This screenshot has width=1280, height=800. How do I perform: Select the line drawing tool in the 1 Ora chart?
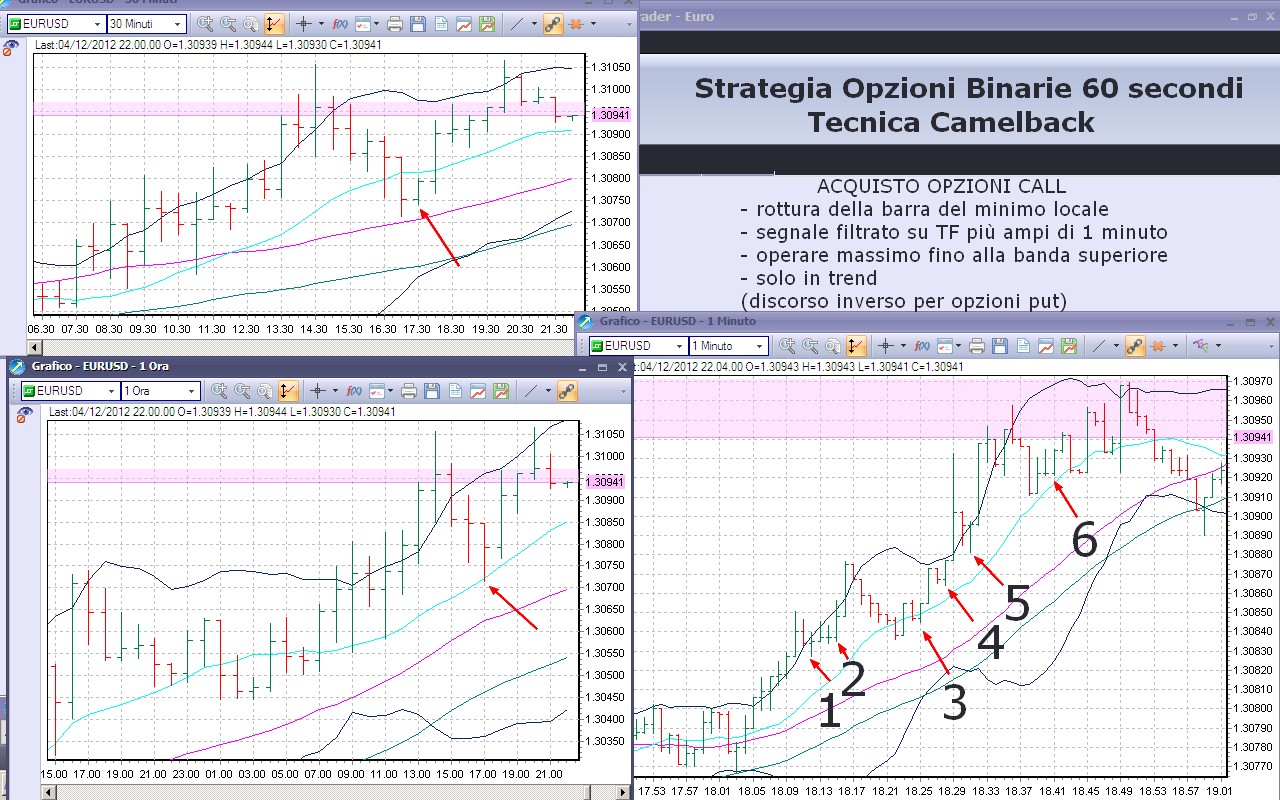tap(530, 391)
